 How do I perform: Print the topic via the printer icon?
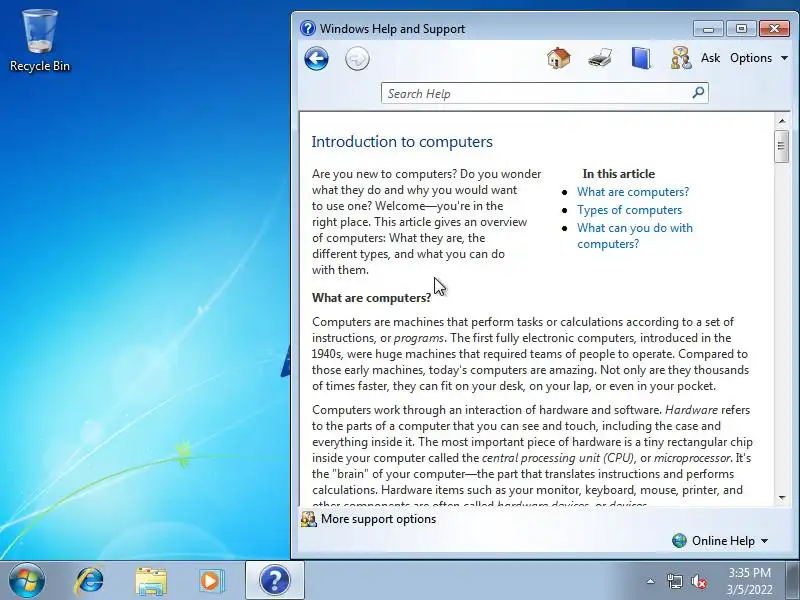tap(599, 58)
